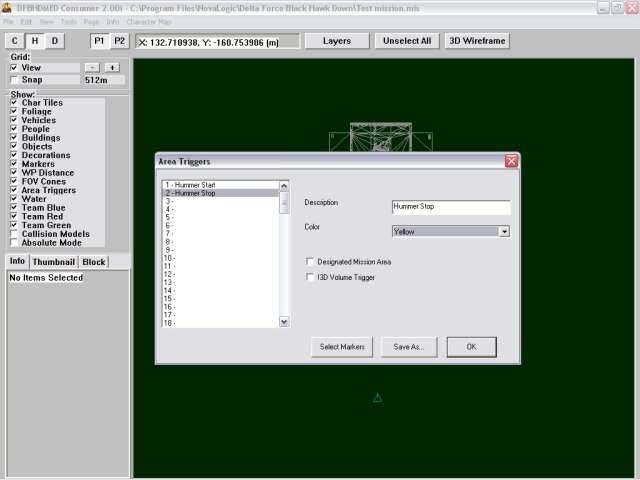This screenshot has width=640, height=480.
Task: Enable Designated Mission Area checkbox
Action: (310, 262)
